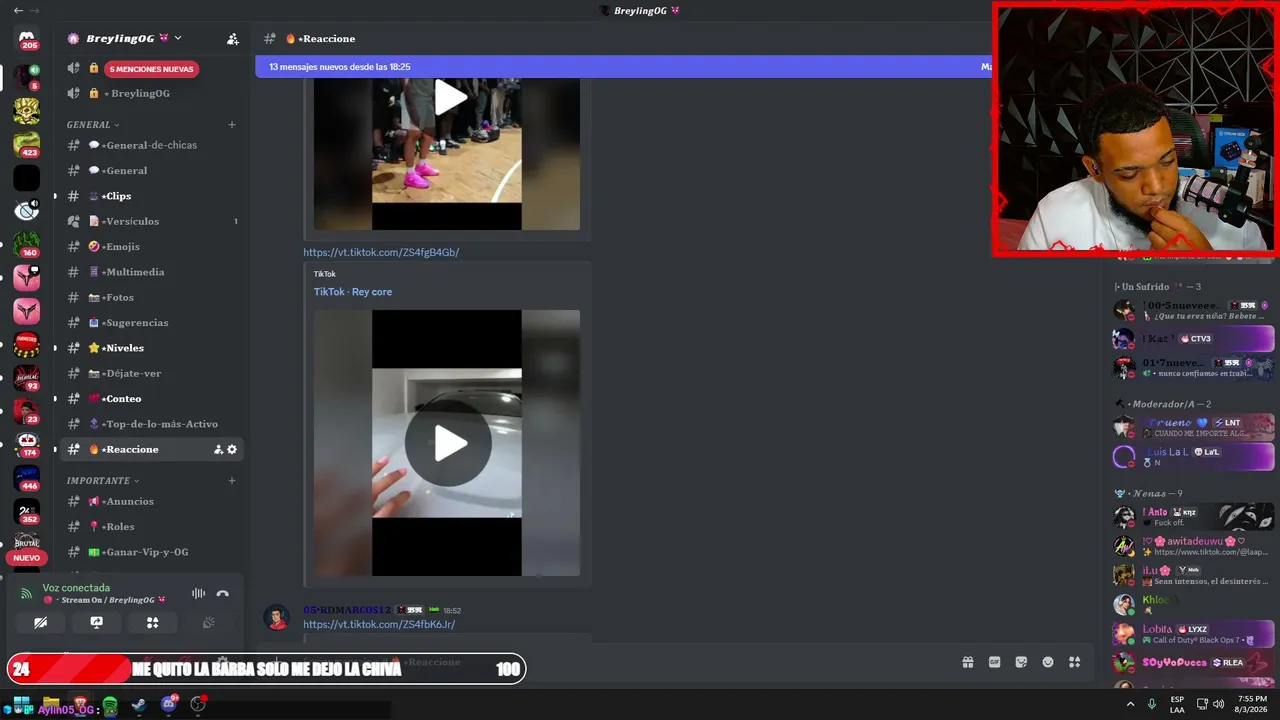Play the Rey core TikTok video
The width and height of the screenshot is (1280, 720).
coord(447,443)
